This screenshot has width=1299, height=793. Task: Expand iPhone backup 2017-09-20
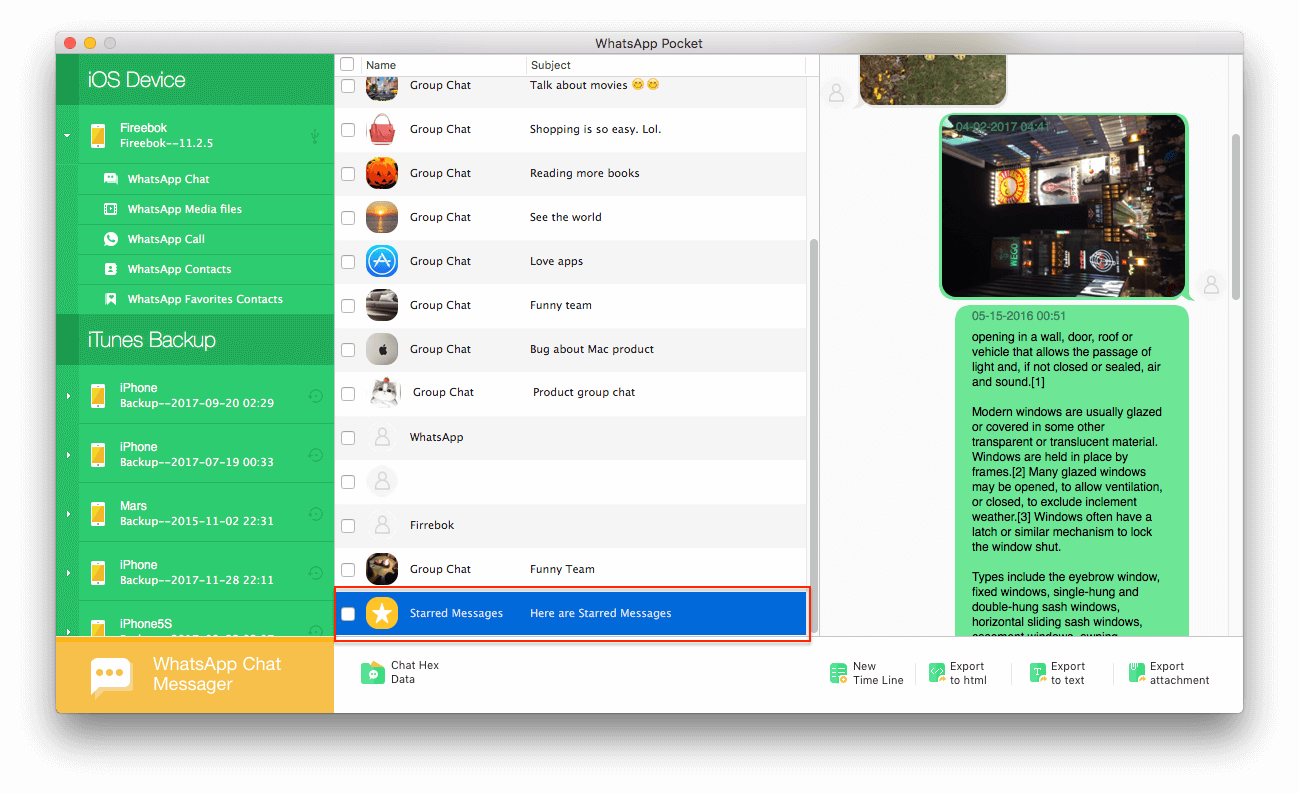click(x=68, y=396)
